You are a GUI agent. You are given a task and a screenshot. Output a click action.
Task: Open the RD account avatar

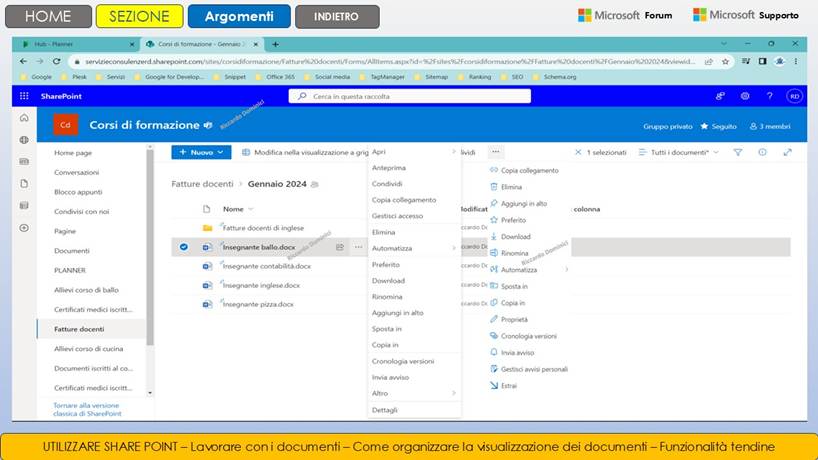tap(794, 96)
